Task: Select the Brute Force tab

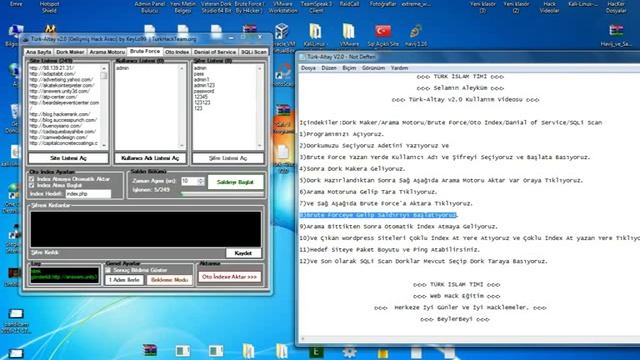Action: tap(145, 51)
